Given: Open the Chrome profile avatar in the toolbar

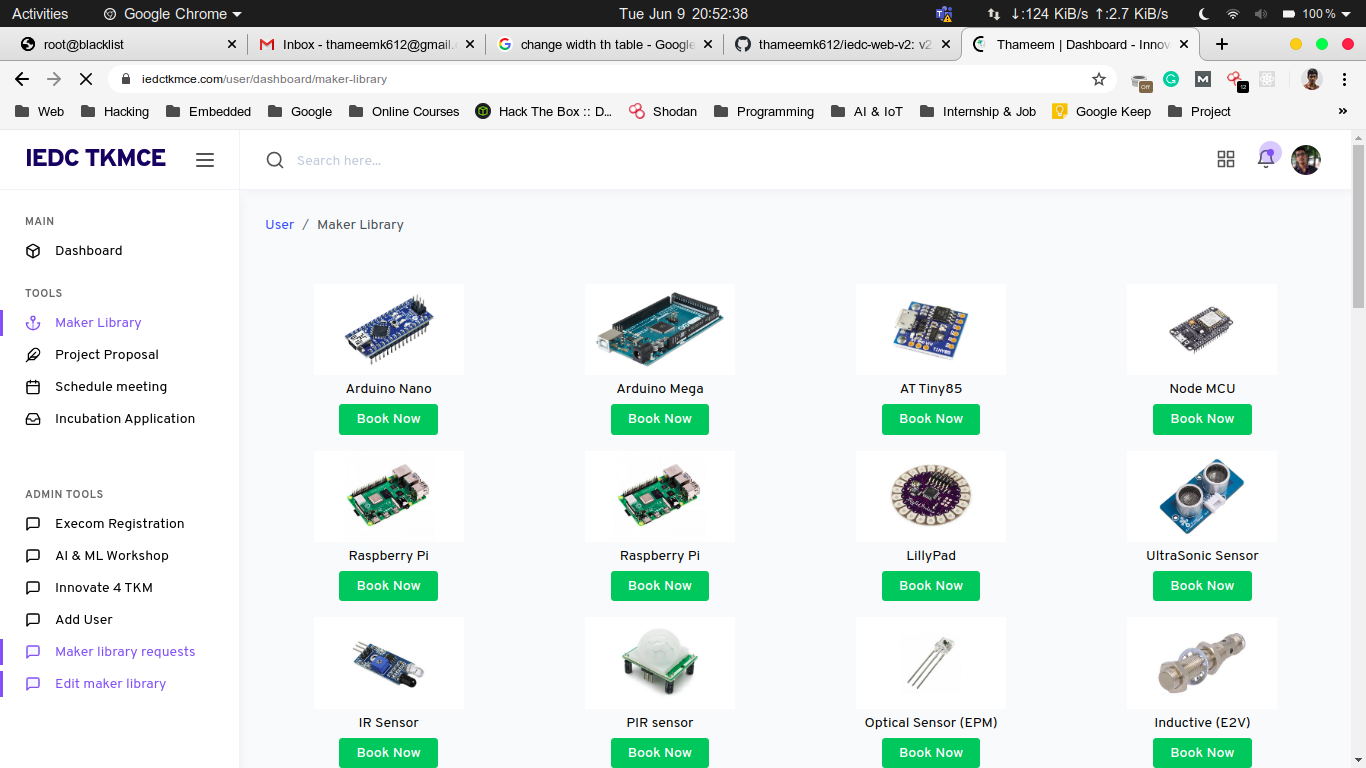Looking at the screenshot, I should [1312, 79].
